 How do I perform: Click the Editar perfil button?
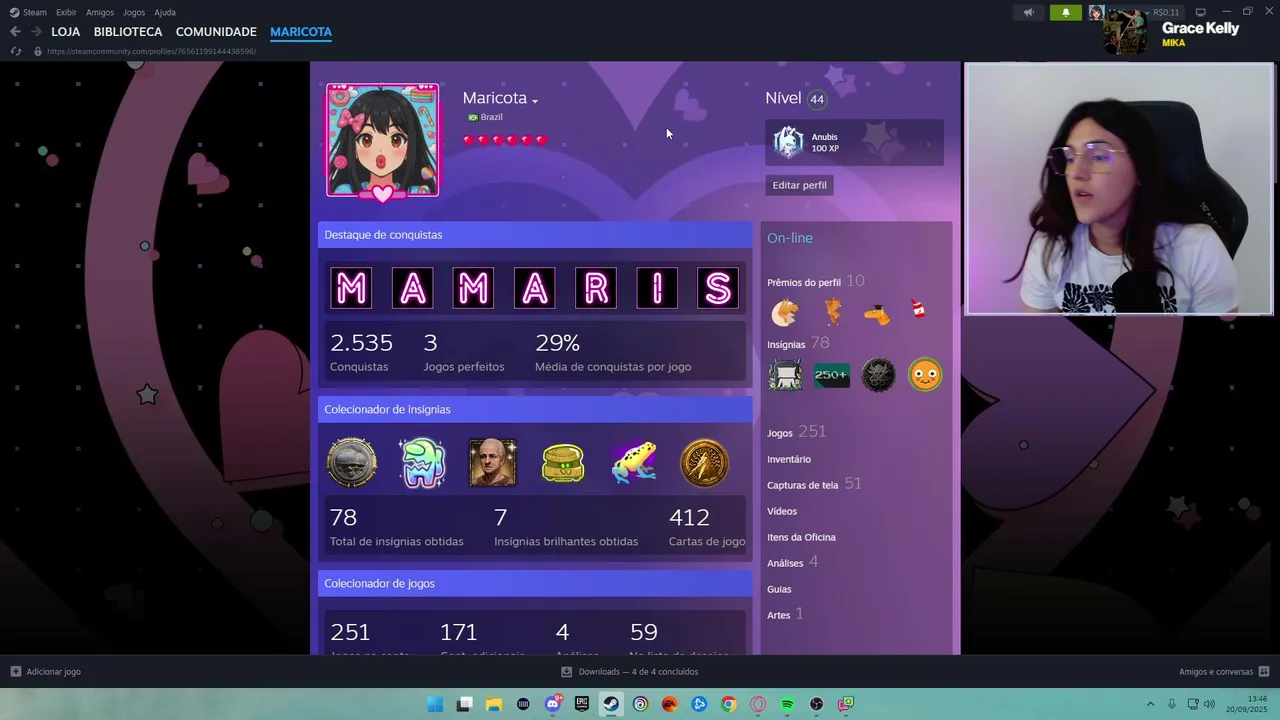point(799,185)
